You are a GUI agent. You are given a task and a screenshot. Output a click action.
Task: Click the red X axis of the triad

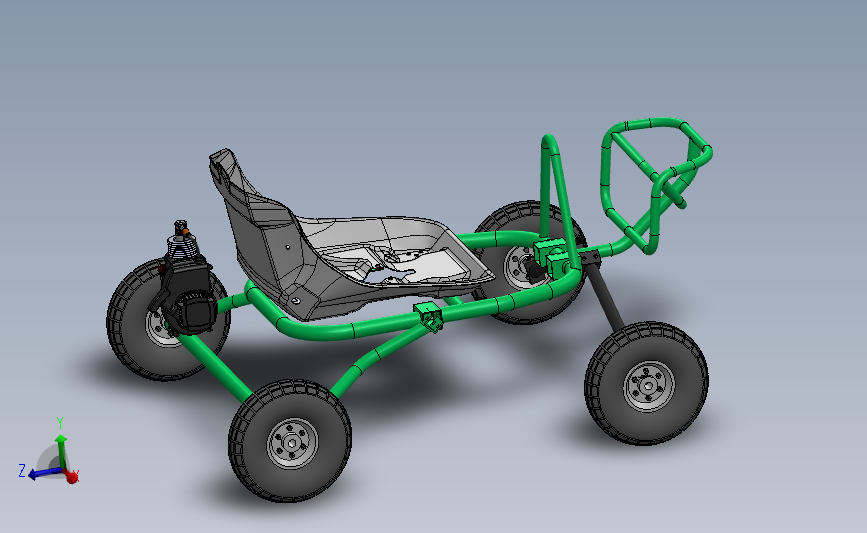(72, 476)
